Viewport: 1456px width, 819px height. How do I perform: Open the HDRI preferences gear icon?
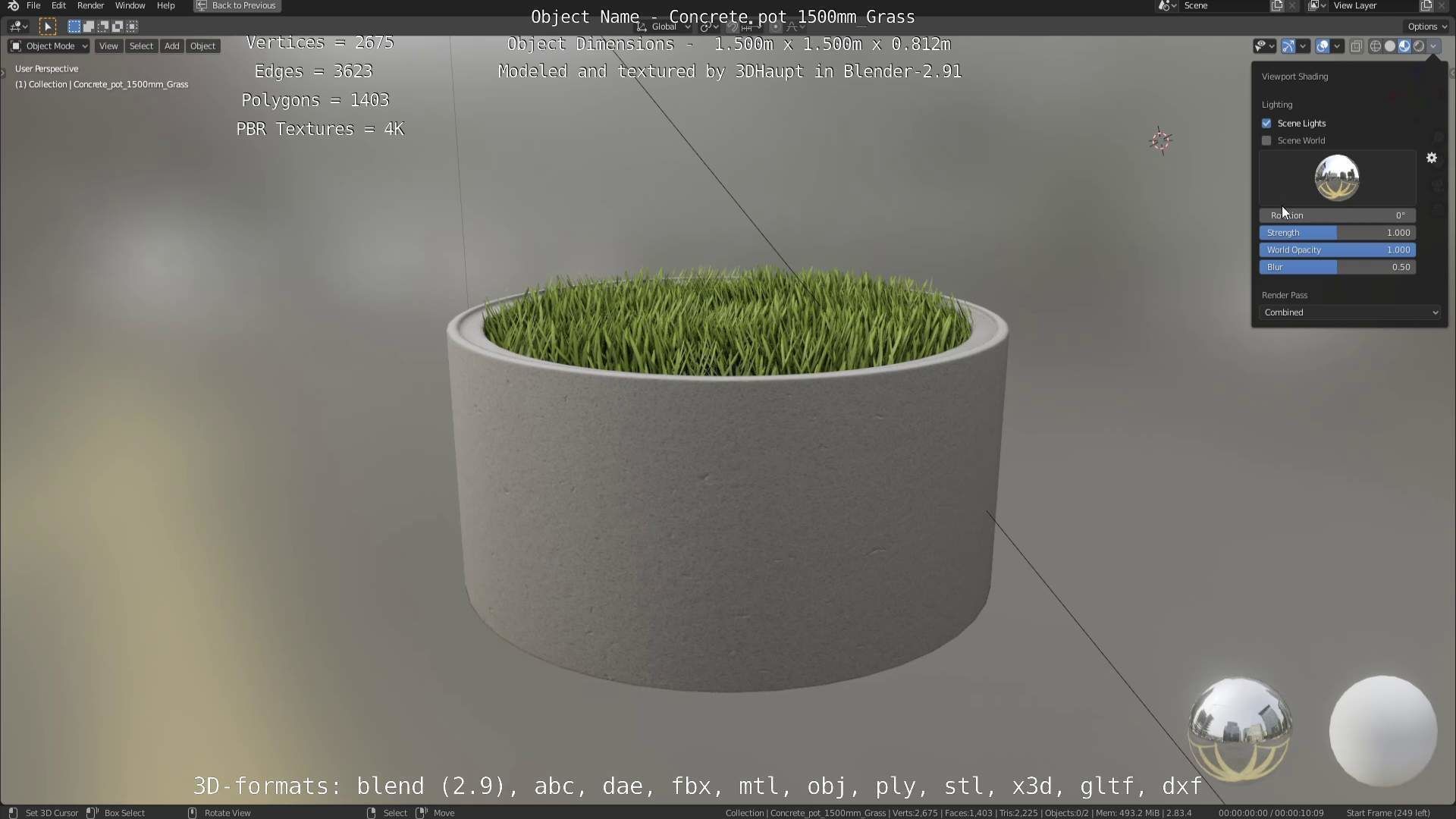coord(1432,158)
